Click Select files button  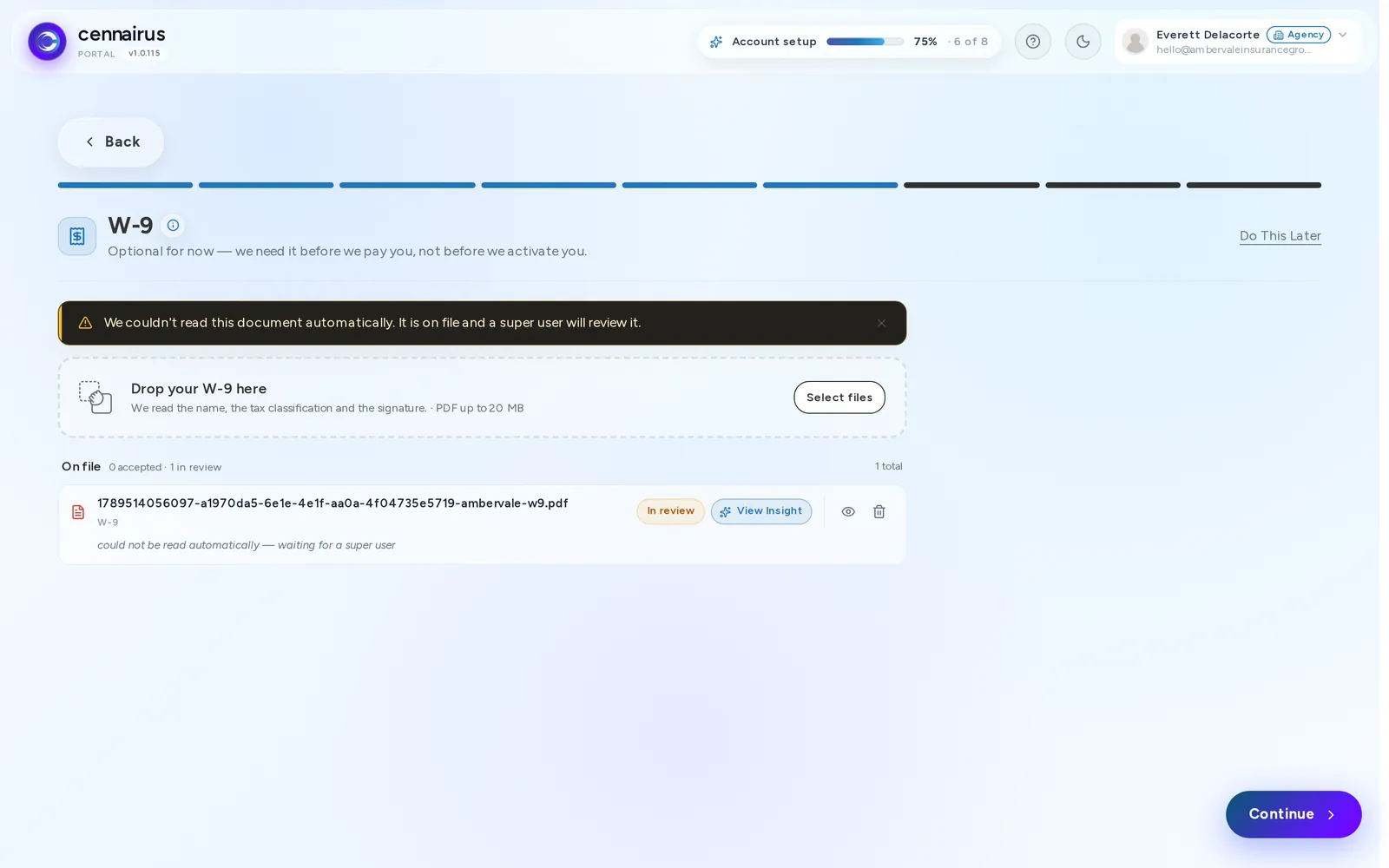pyautogui.click(x=839, y=398)
